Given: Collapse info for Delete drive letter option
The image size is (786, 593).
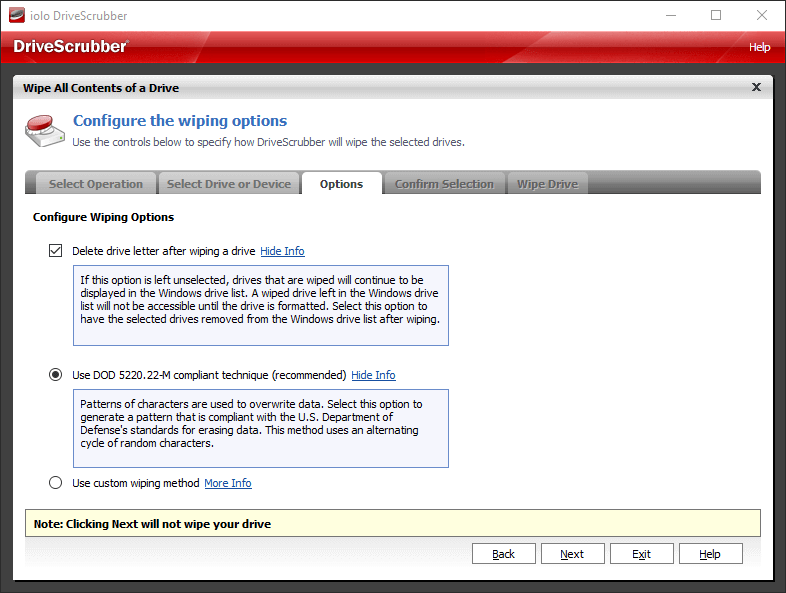Looking at the screenshot, I should 282,251.
